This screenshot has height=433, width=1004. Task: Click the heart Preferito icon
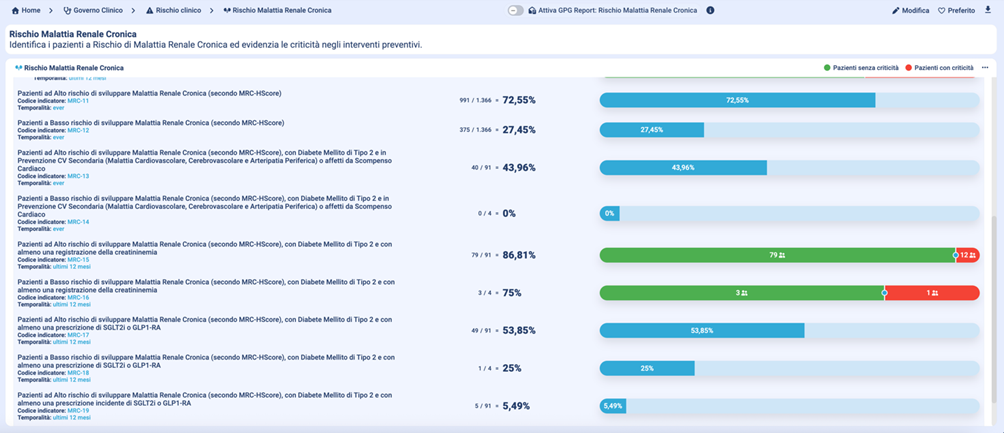coord(942,10)
